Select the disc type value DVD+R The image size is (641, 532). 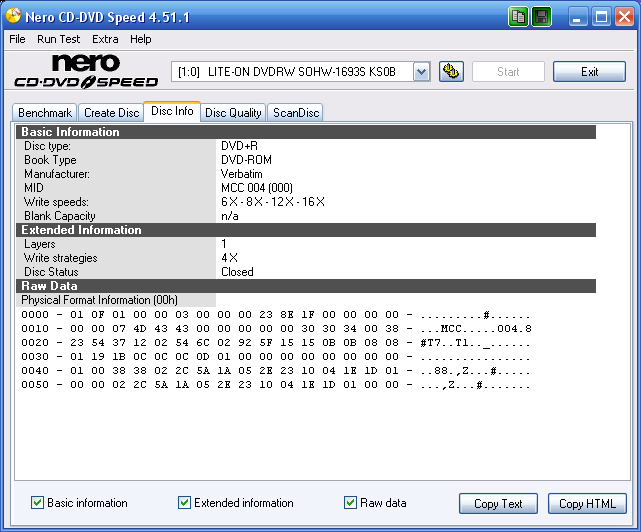239,146
